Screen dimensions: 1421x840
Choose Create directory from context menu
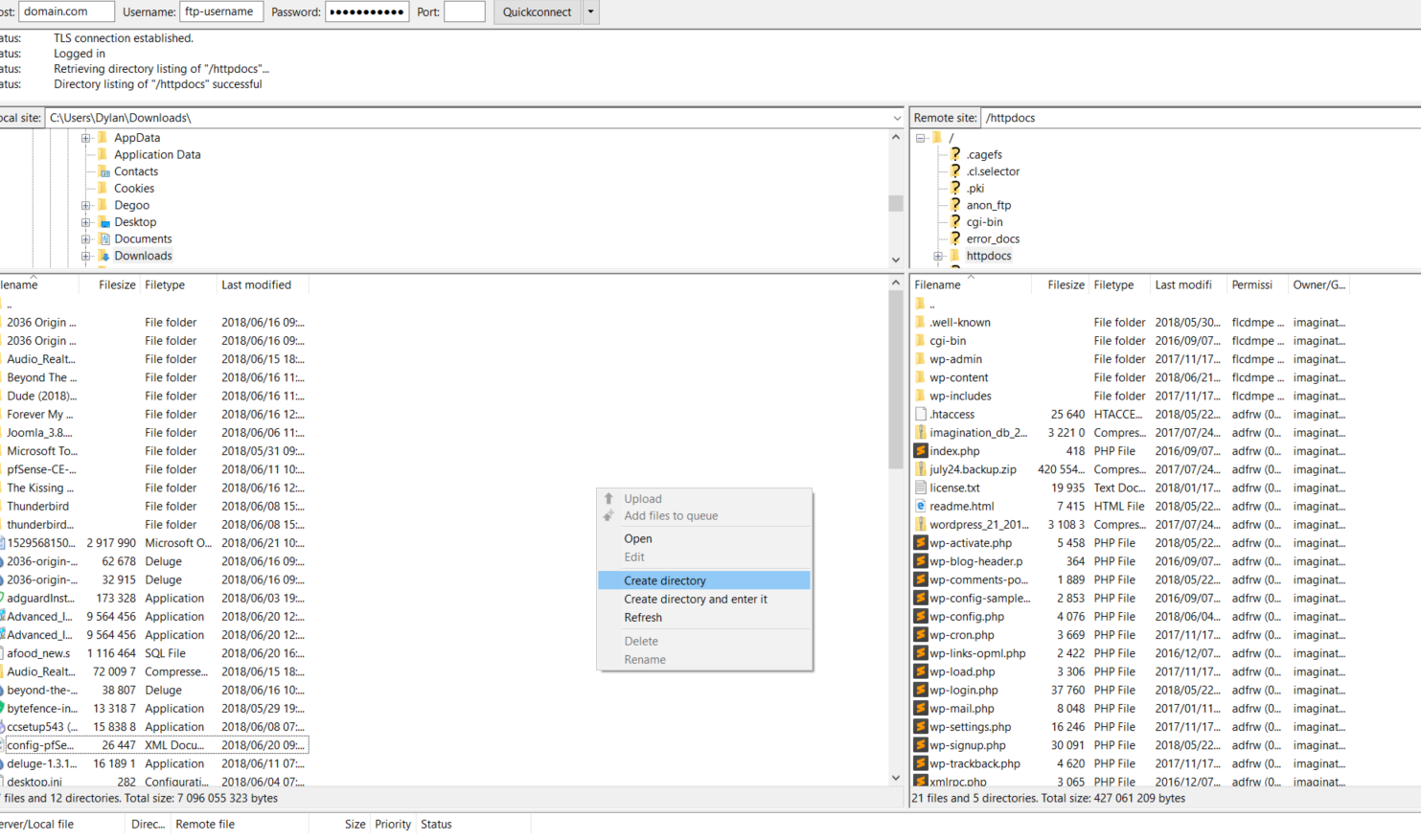(x=704, y=580)
